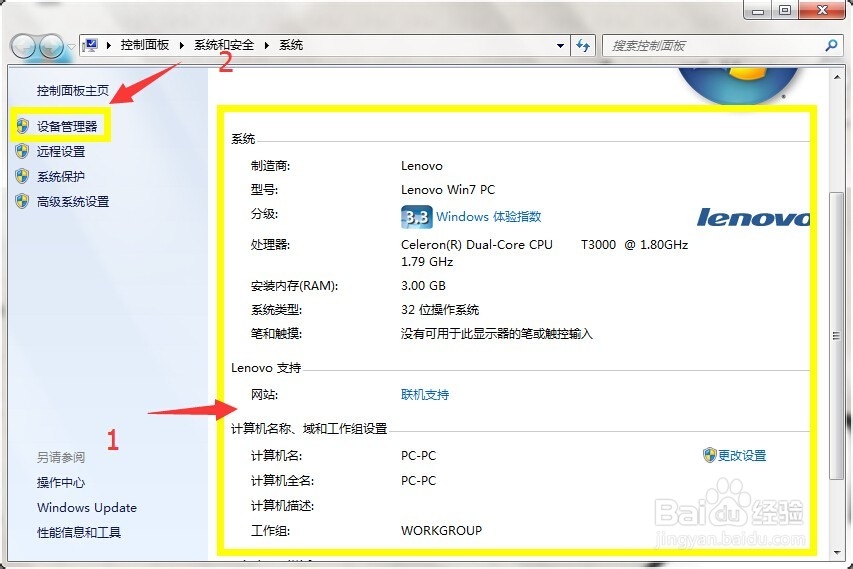Open 操作中心 link
This screenshot has width=853, height=569.
pos(61,483)
